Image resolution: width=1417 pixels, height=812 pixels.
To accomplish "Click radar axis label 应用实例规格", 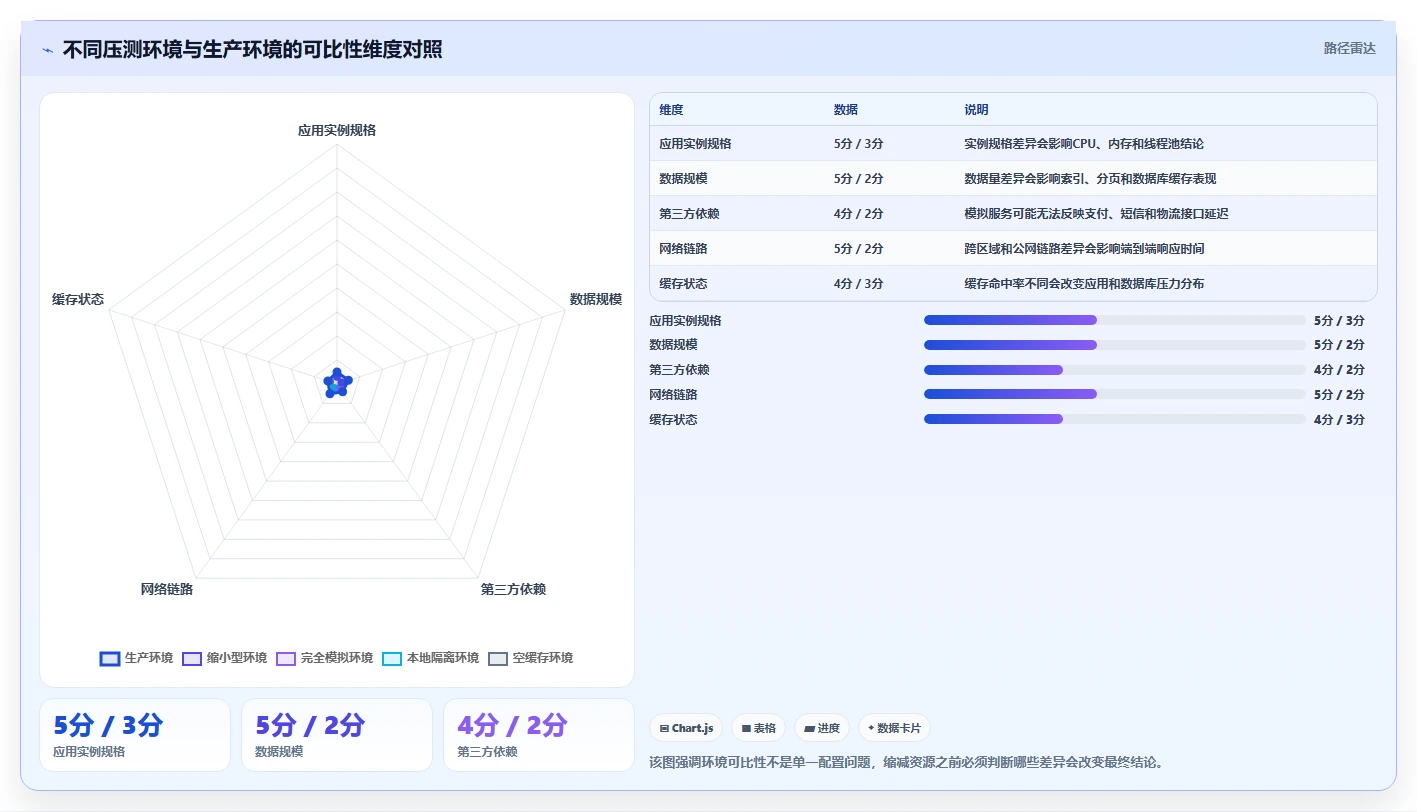I will (x=337, y=130).
